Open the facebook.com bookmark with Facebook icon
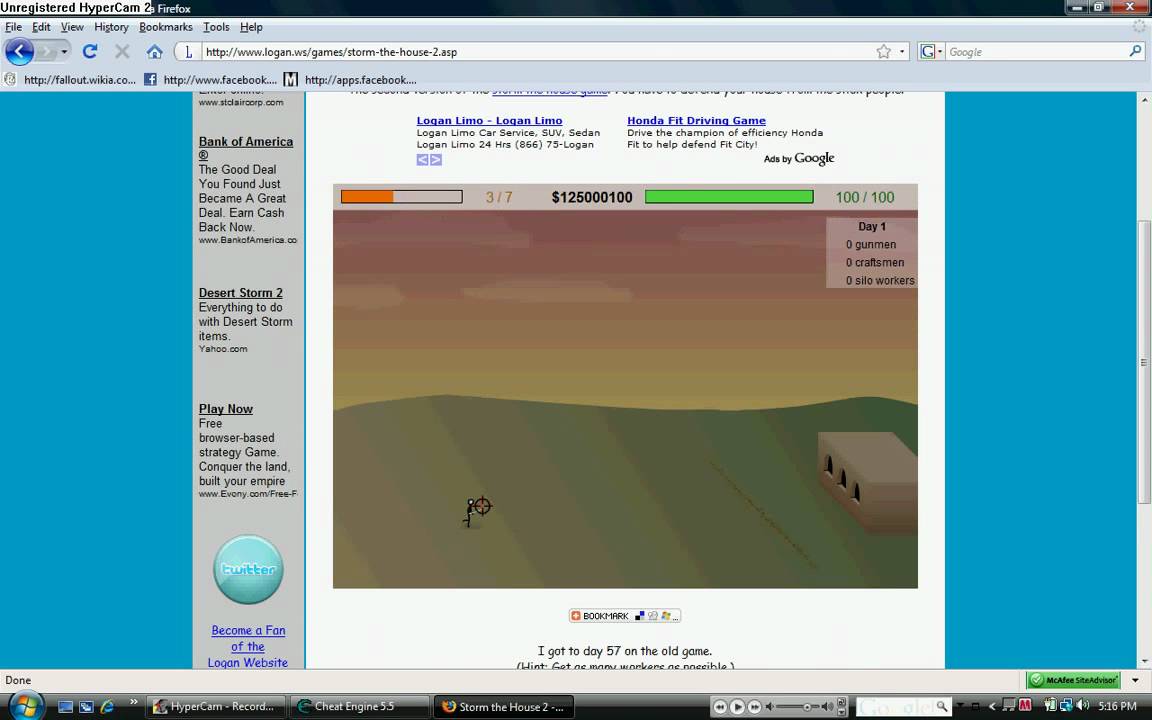Screen dimensions: 1152x720 [211, 79]
